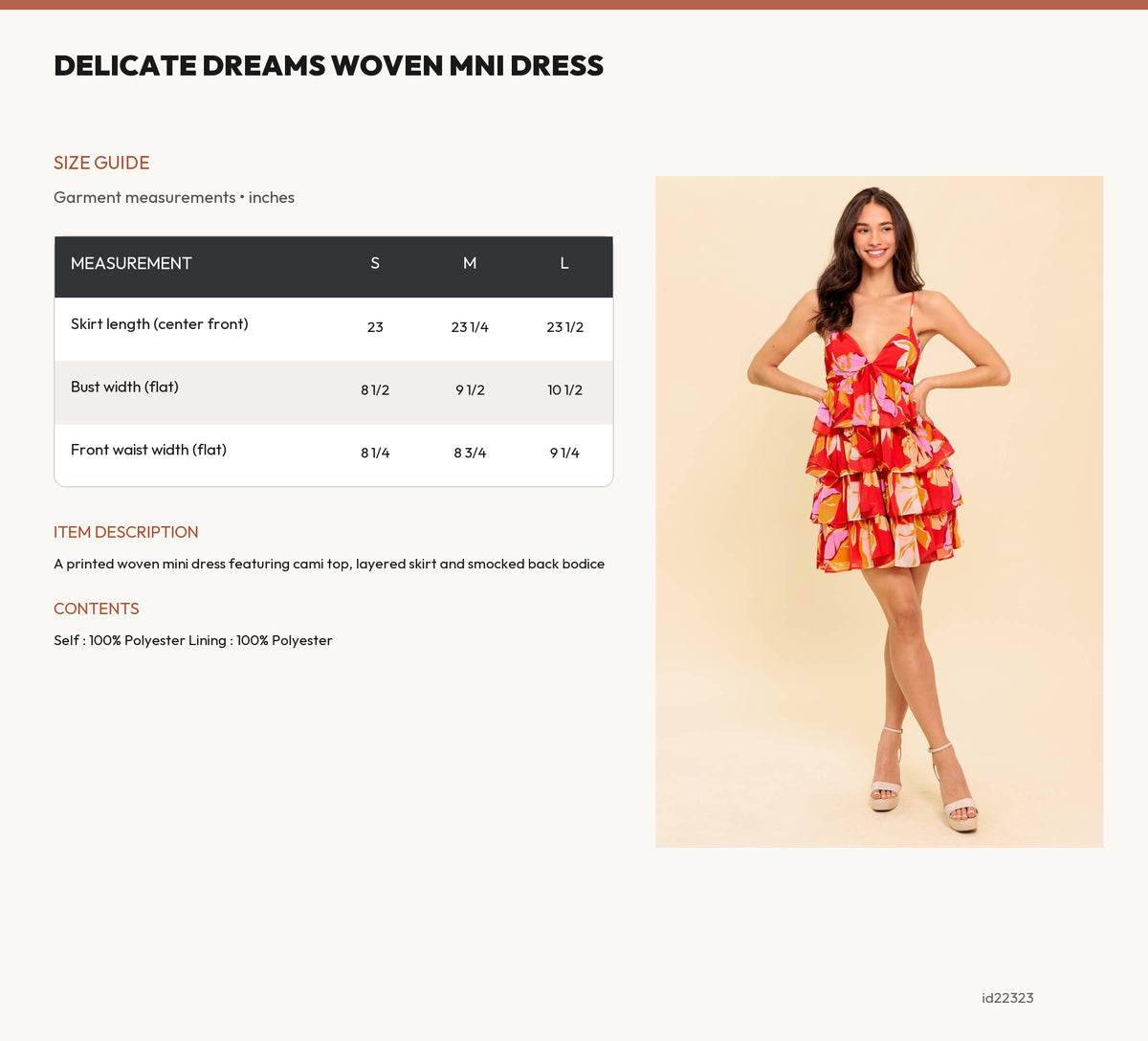1148x1041 pixels.
Task: Click 'Bust width (flat)' row label
Action: coord(124,388)
